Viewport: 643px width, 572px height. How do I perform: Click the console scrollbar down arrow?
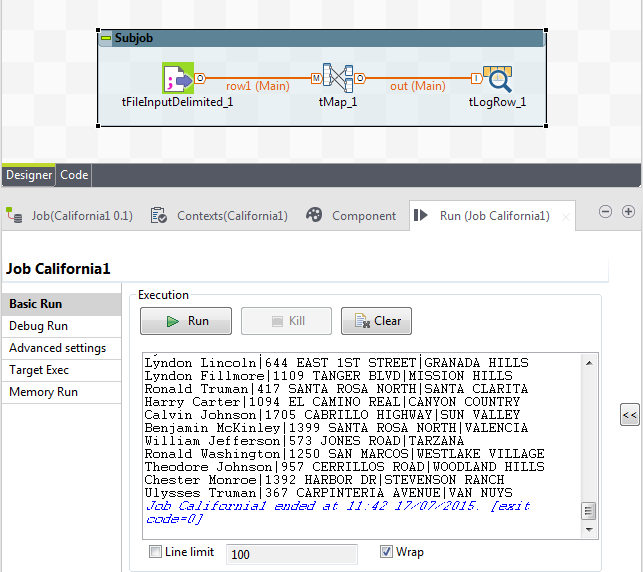tap(589, 530)
